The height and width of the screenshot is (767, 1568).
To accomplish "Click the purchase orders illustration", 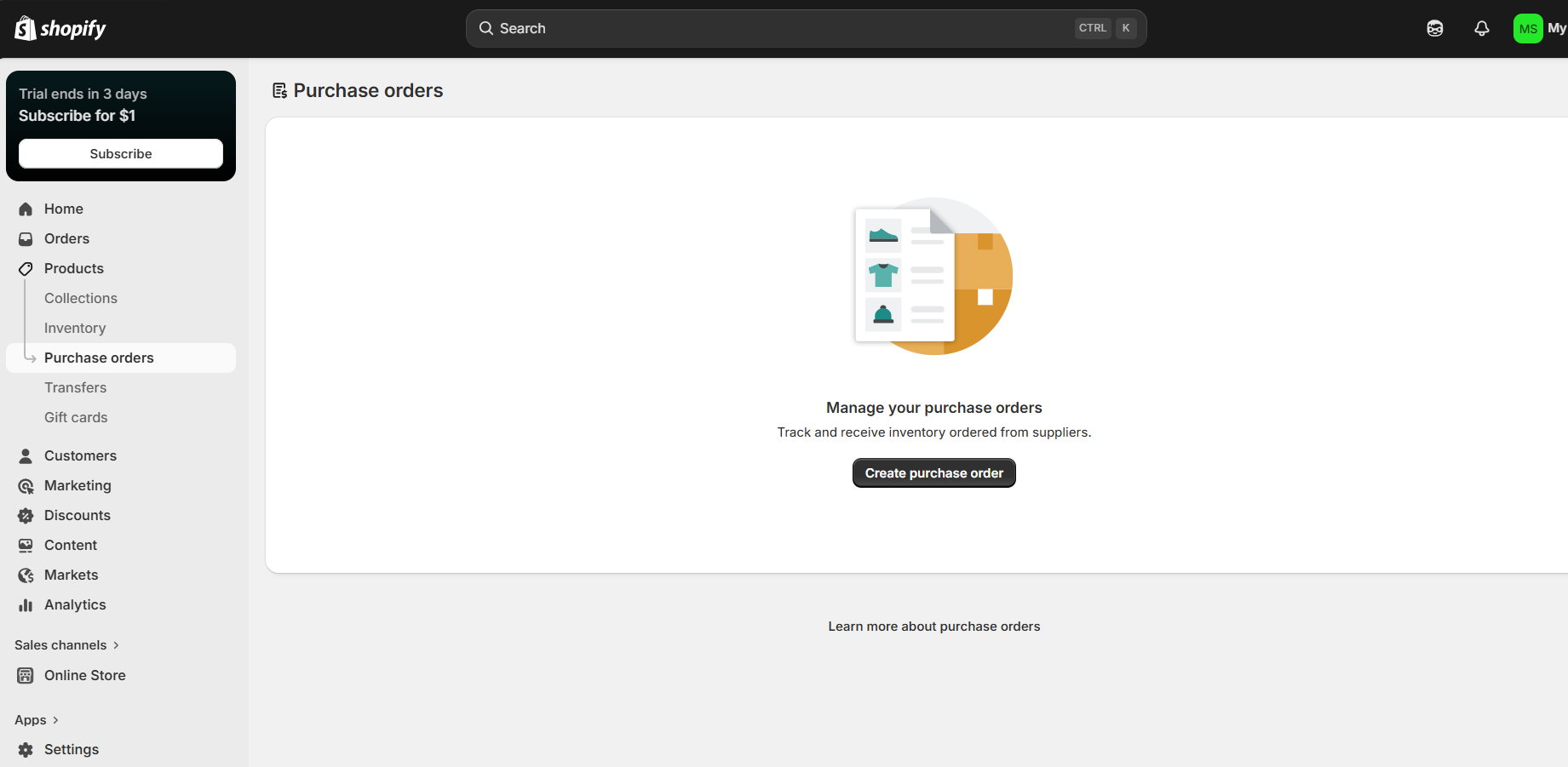I will coord(933,277).
